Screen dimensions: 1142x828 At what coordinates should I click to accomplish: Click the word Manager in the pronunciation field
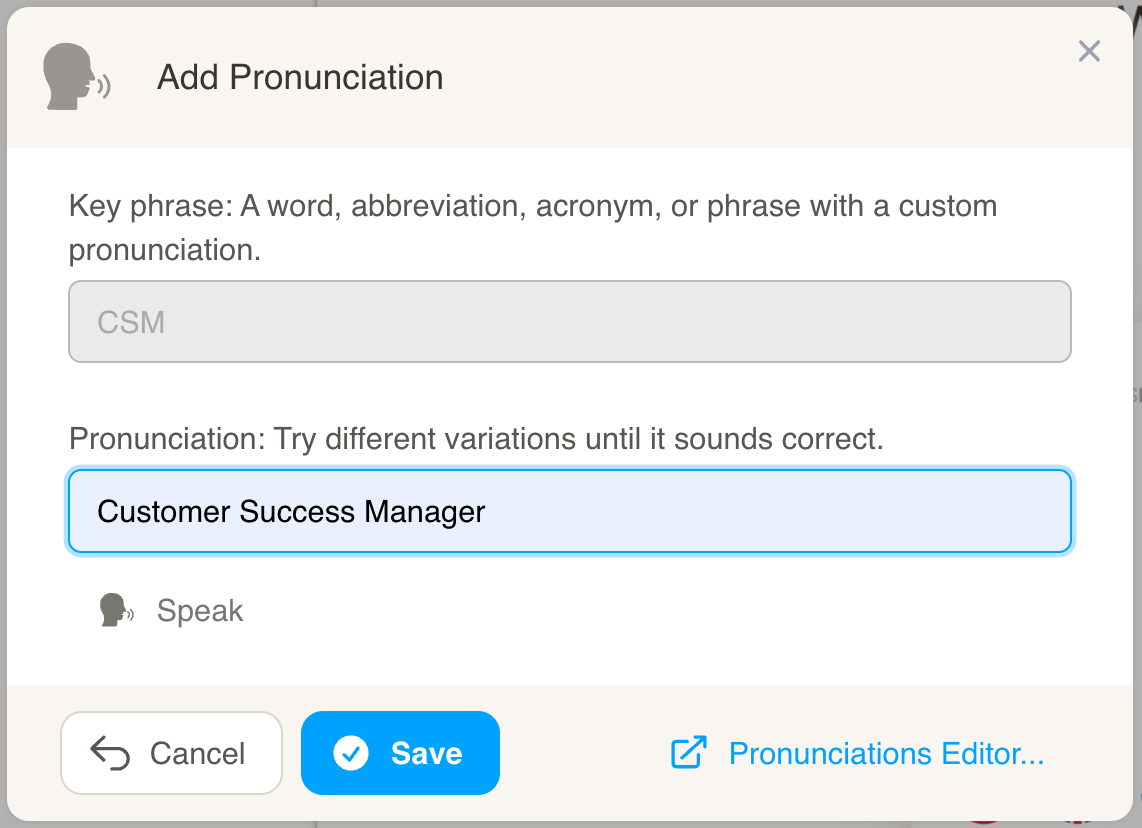tap(425, 512)
